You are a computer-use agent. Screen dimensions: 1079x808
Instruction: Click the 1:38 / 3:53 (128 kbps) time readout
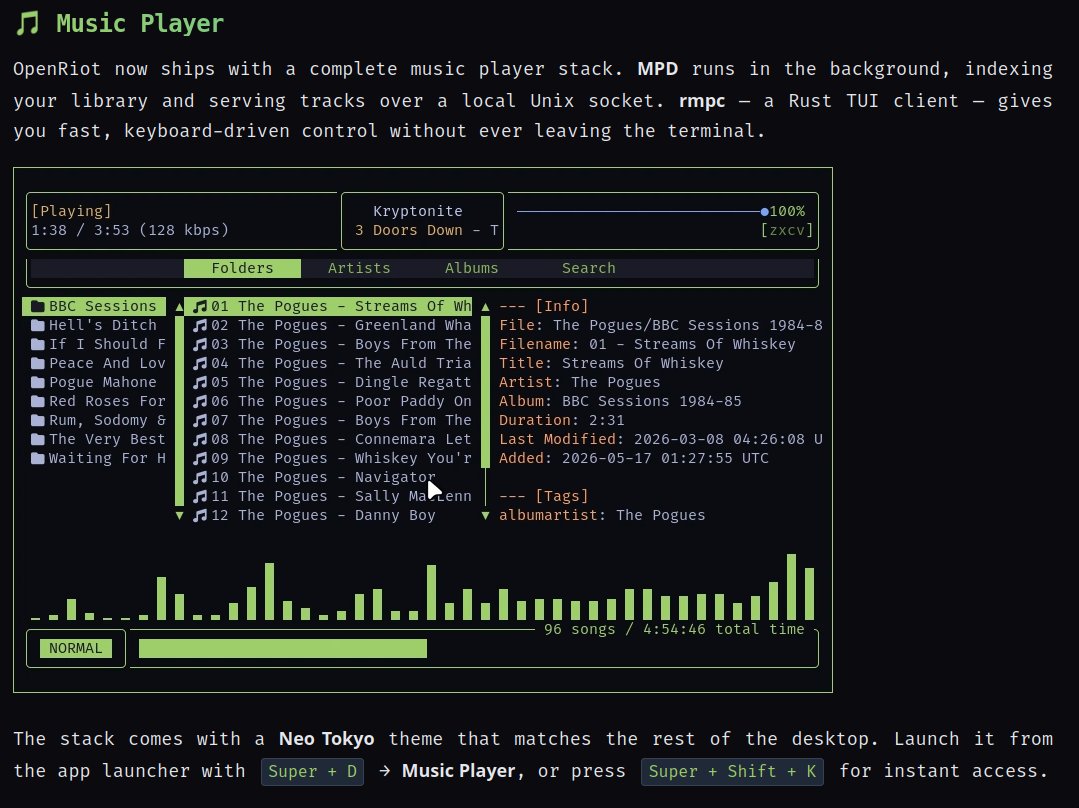point(130,230)
